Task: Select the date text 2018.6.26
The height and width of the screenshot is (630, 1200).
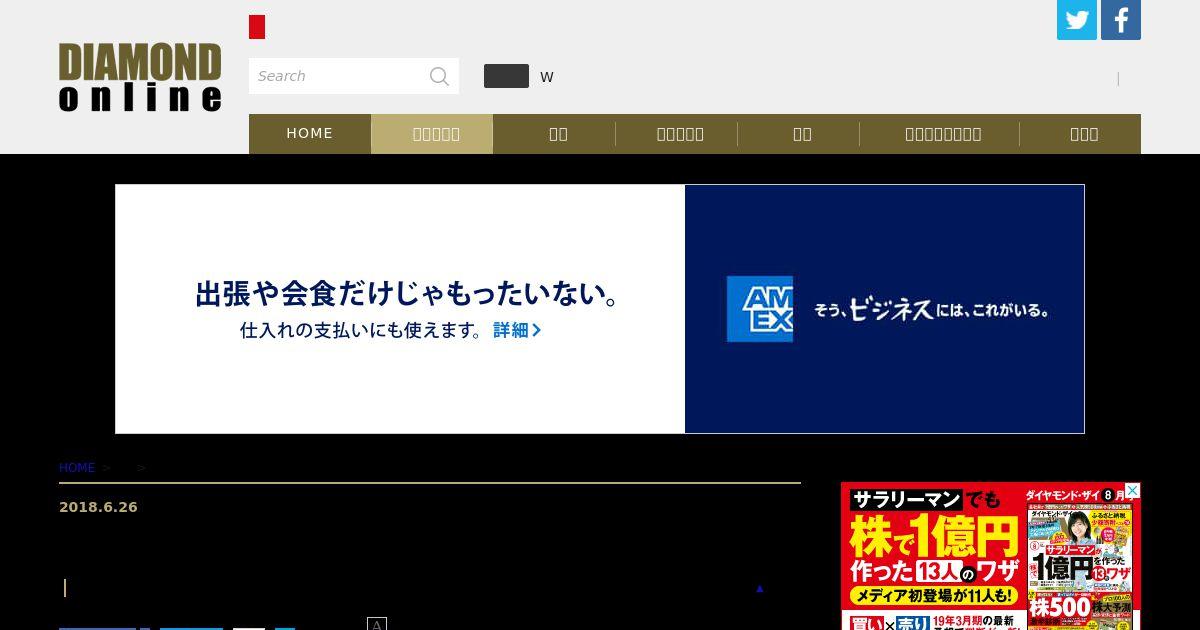Action: [x=98, y=507]
